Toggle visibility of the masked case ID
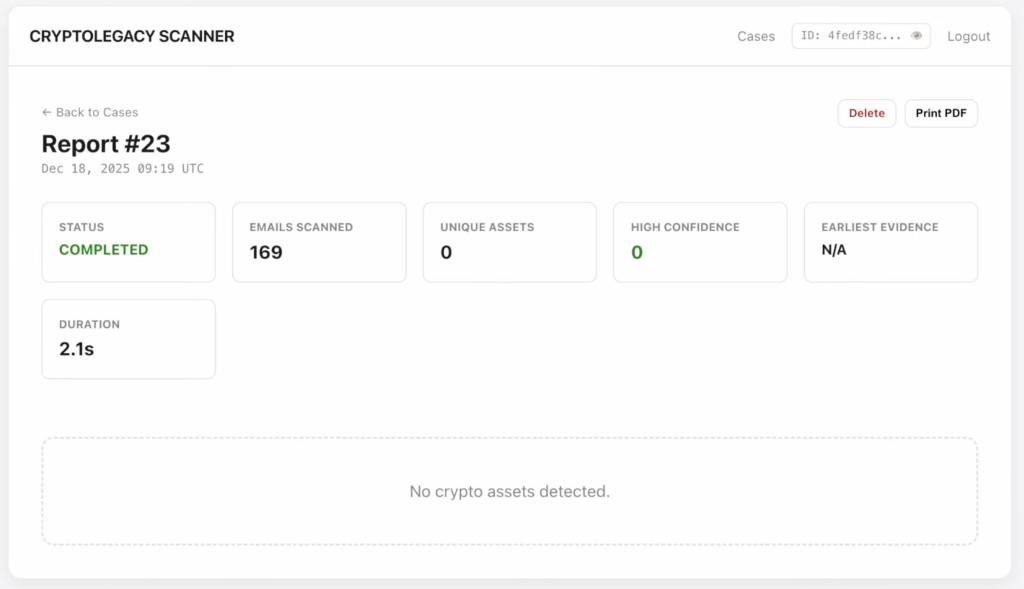 [x=916, y=35]
